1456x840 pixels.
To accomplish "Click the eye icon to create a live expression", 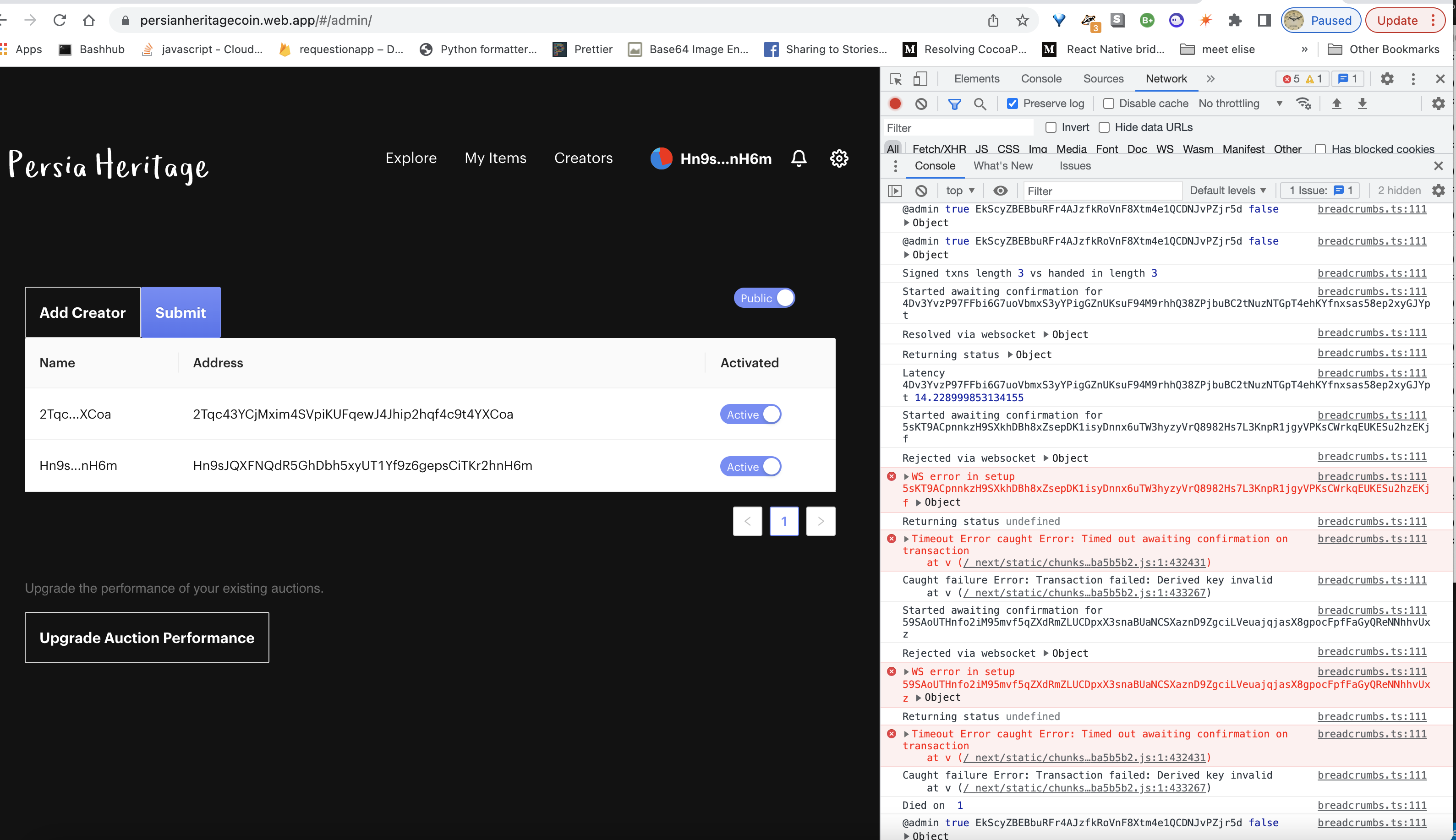I will pos(1001,191).
